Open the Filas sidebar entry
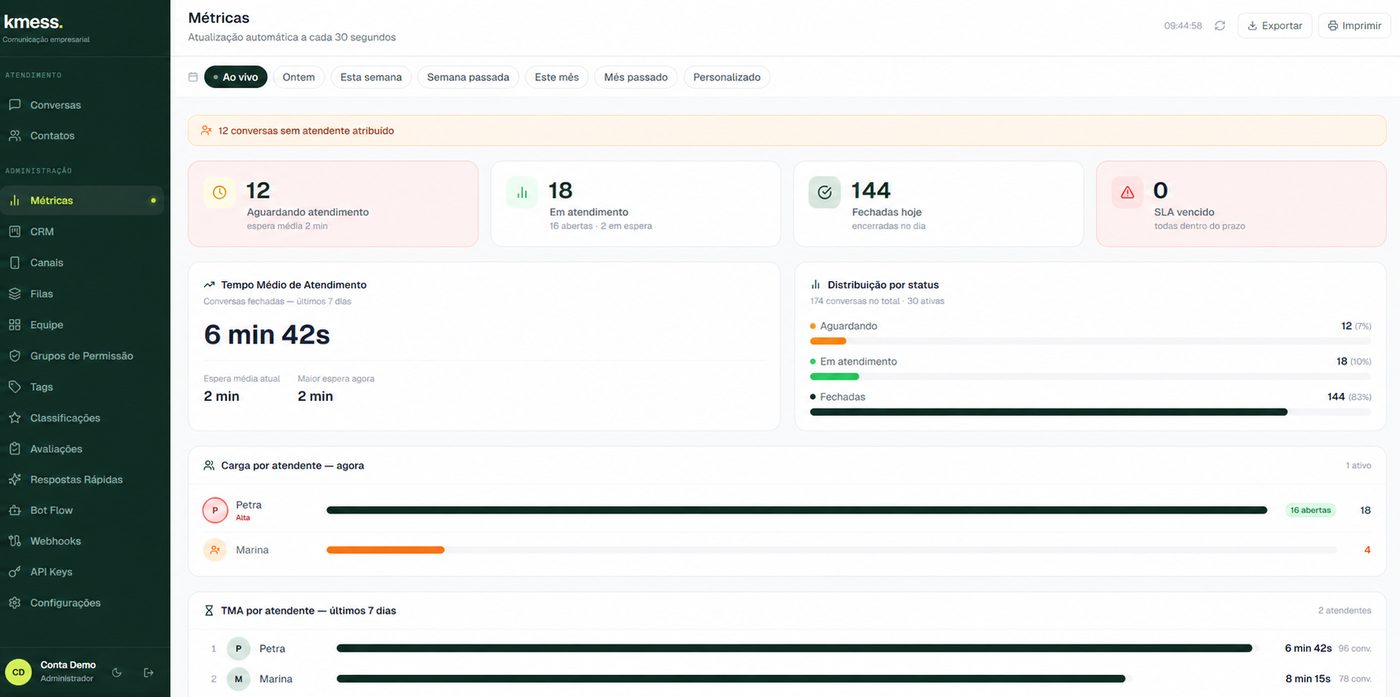The image size is (1400, 697). (x=82, y=294)
